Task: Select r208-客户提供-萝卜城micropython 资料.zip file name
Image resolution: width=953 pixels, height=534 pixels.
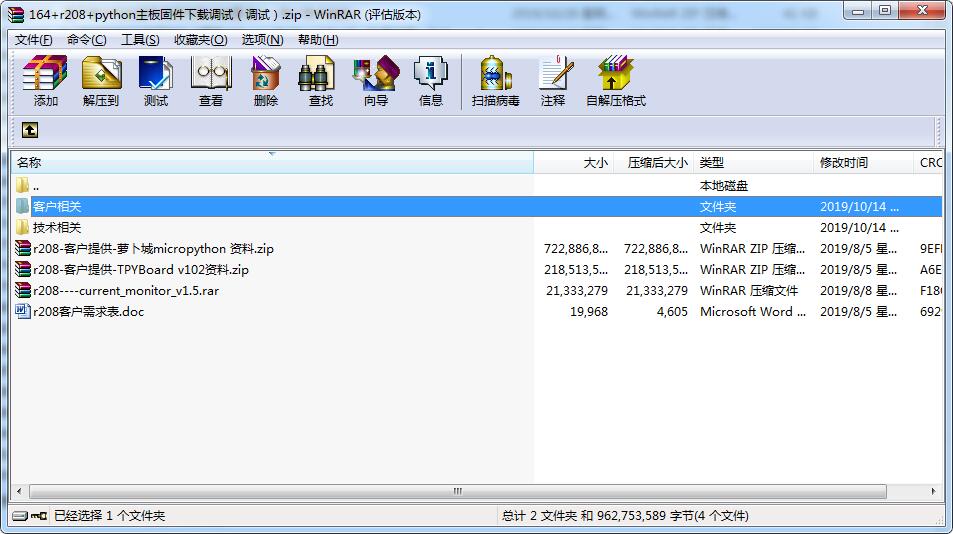Action: (x=153, y=248)
